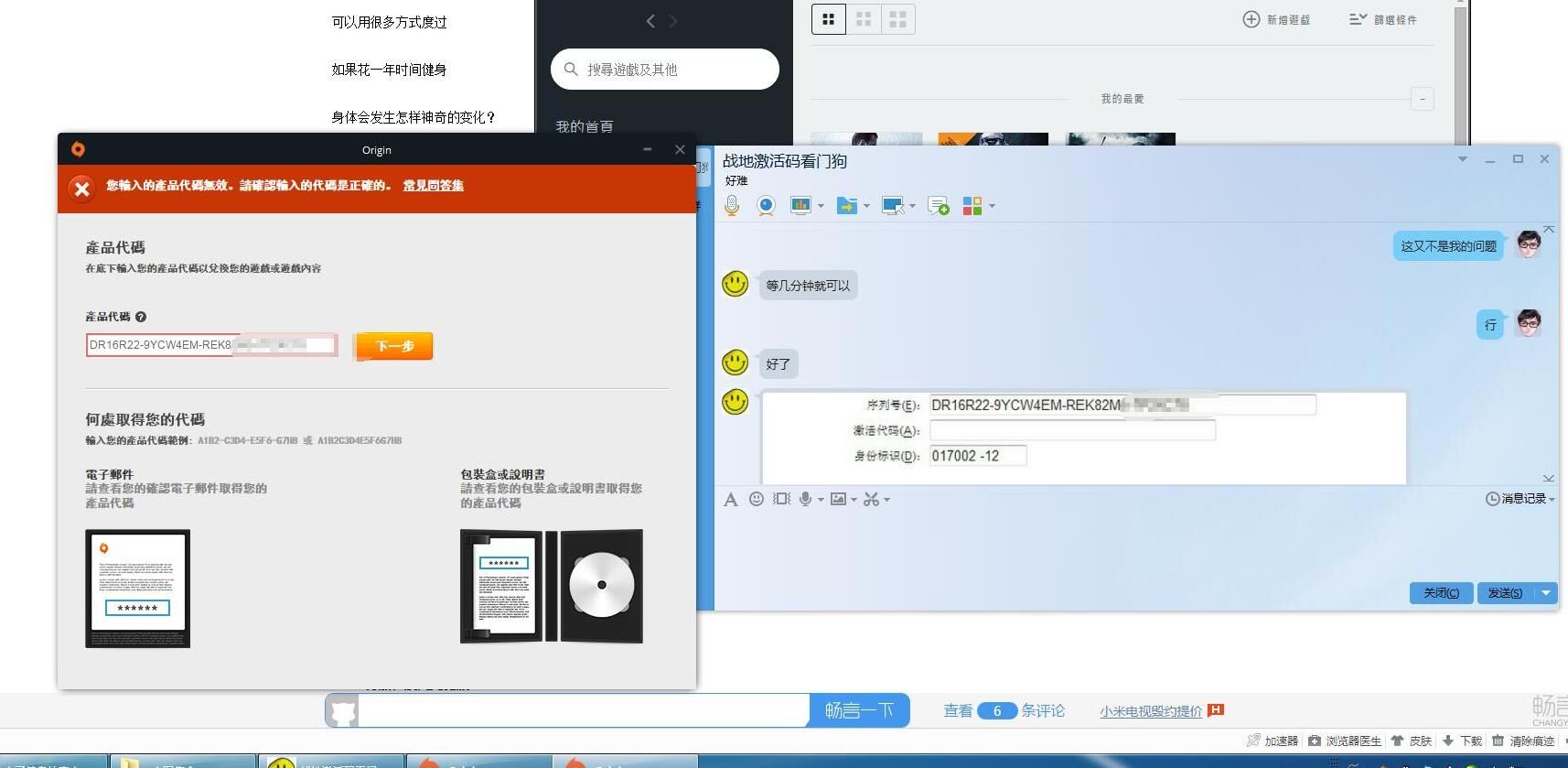
Task: Click the chat scroll down arrow
Action: point(1548,478)
